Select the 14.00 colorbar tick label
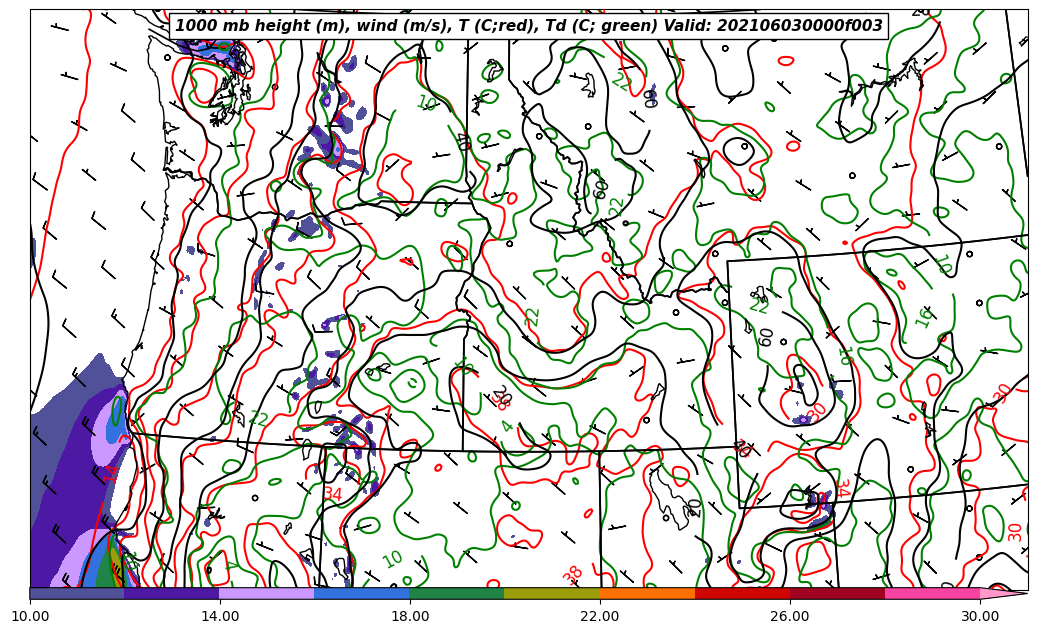The width and height of the screenshot is (1037, 633). pos(220,616)
